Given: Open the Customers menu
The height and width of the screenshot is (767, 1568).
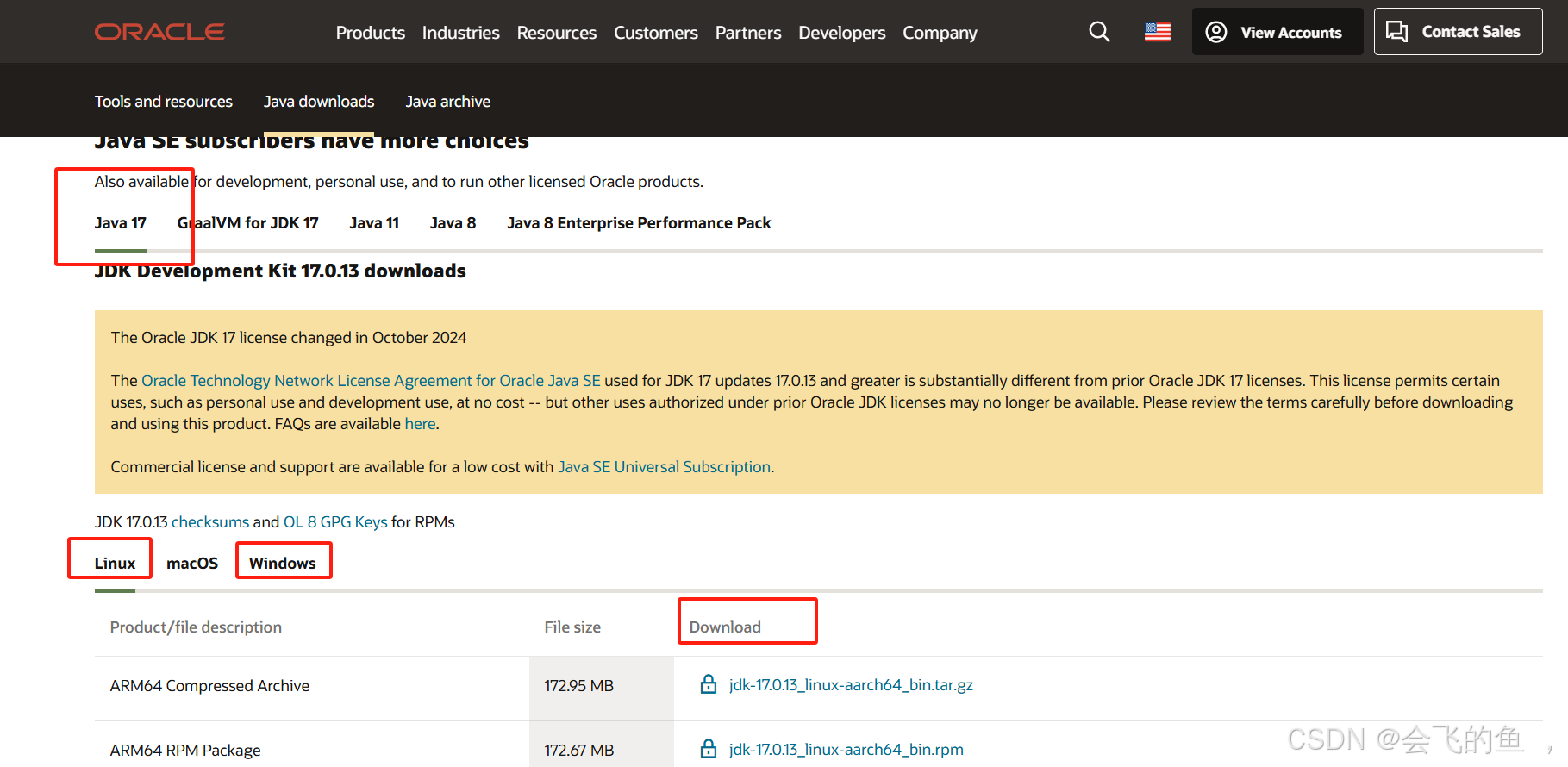Looking at the screenshot, I should pyautogui.click(x=656, y=33).
